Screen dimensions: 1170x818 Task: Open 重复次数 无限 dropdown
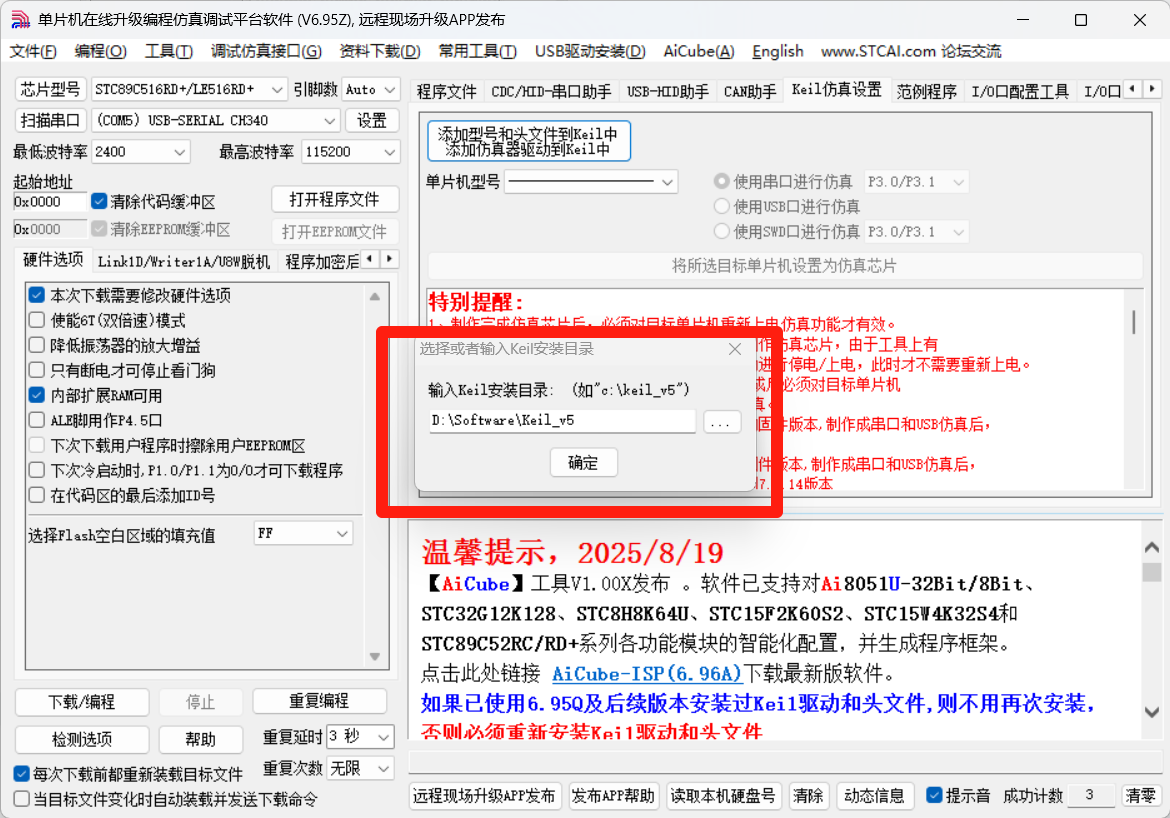tap(360, 768)
